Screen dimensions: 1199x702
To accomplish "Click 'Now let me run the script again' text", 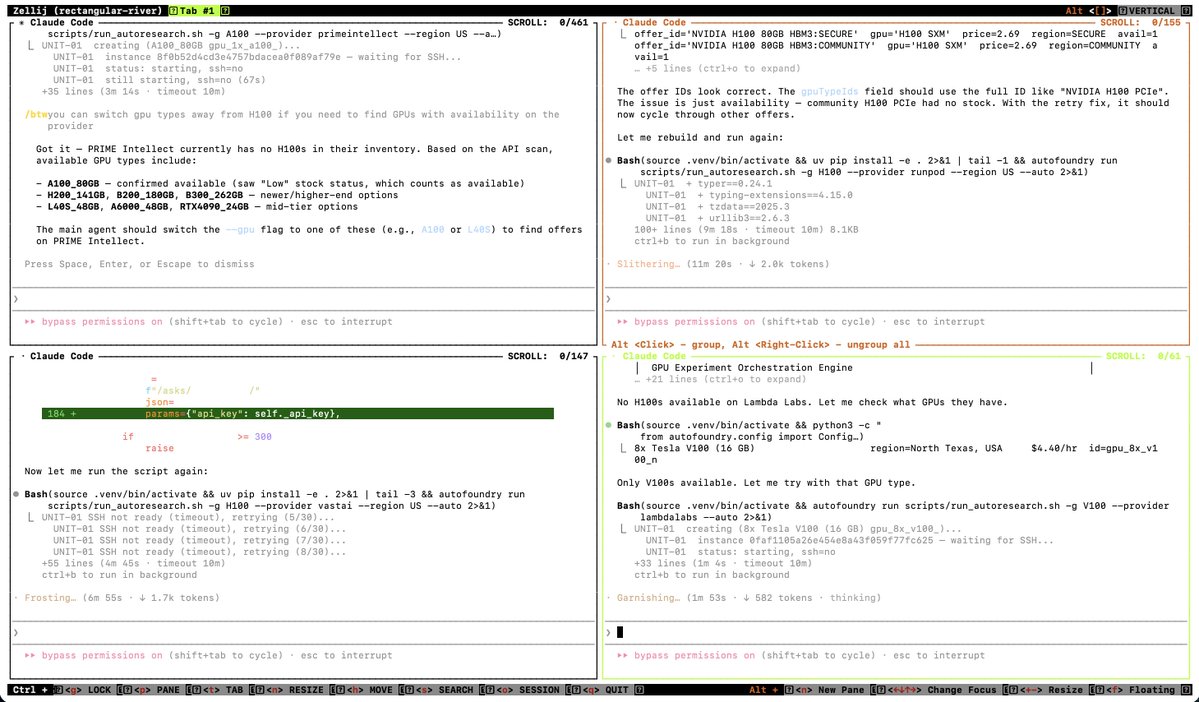I will coord(116,471).
